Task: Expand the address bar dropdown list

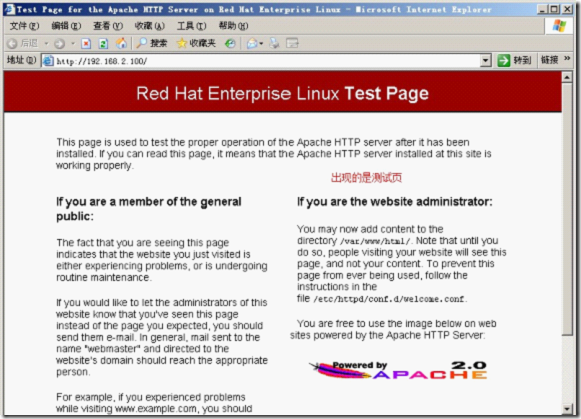Action: 485,61
